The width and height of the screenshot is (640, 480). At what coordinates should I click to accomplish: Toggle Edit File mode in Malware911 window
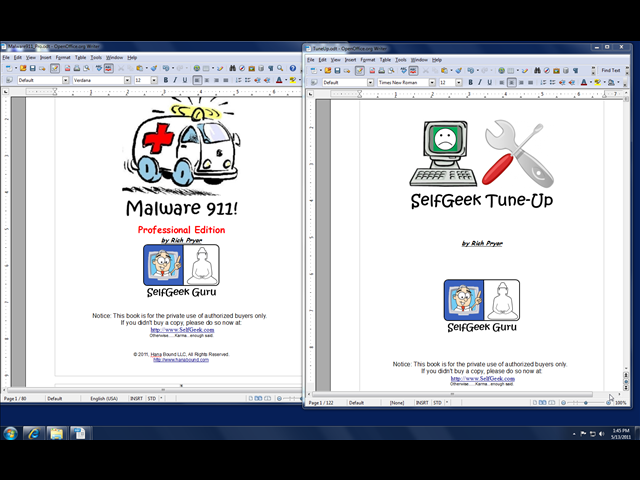click(x=55, y=69)
